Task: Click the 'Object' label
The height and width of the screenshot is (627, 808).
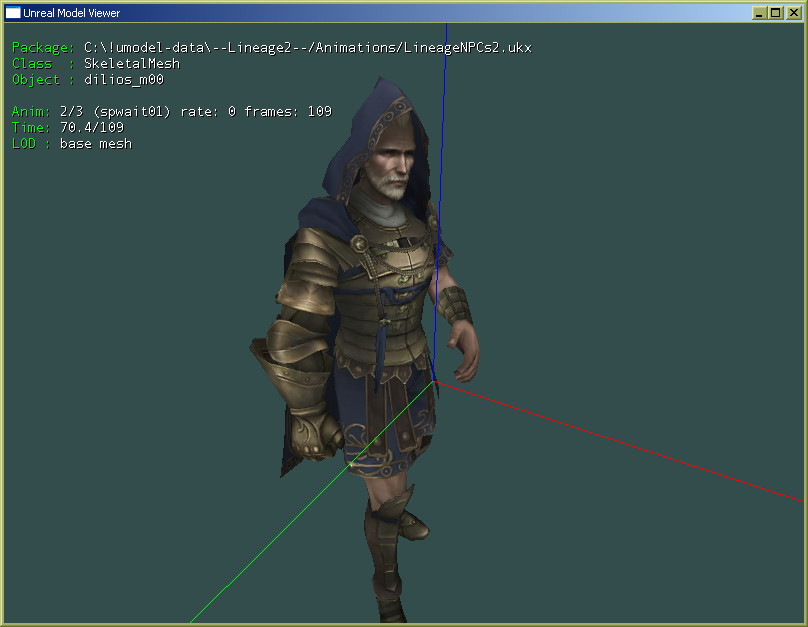Action: coord(36,80)
